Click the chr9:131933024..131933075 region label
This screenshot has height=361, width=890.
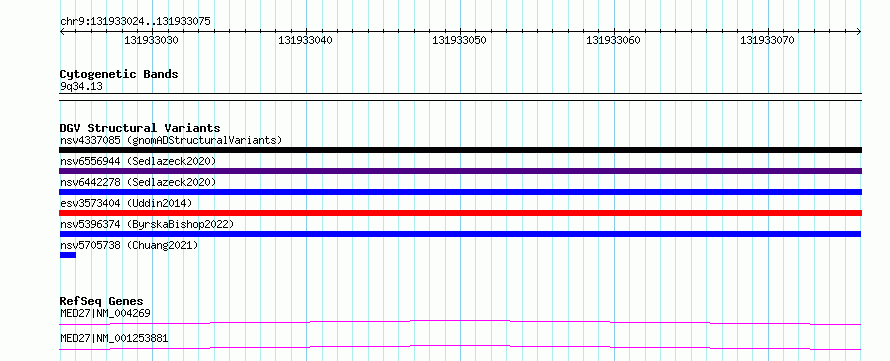(135, 21)
